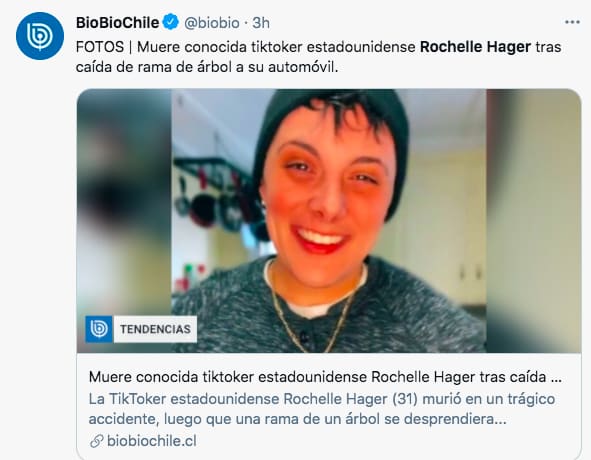Open the tweet via the 3h timestamp
The width and height of the screenshot is (591, 460).
click(x=261, y=23)
